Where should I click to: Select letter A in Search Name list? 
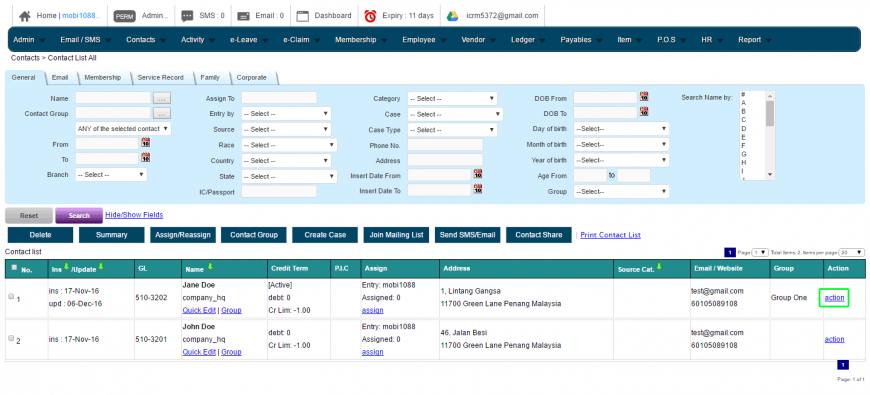(x=743, y=103)
